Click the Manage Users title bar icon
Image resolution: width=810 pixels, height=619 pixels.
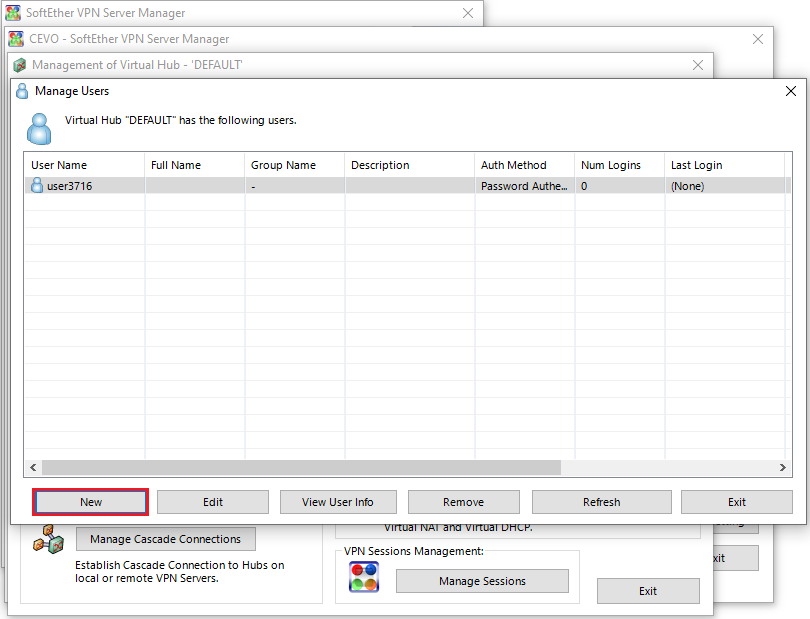pyautogui.click(x=22, y=91)
